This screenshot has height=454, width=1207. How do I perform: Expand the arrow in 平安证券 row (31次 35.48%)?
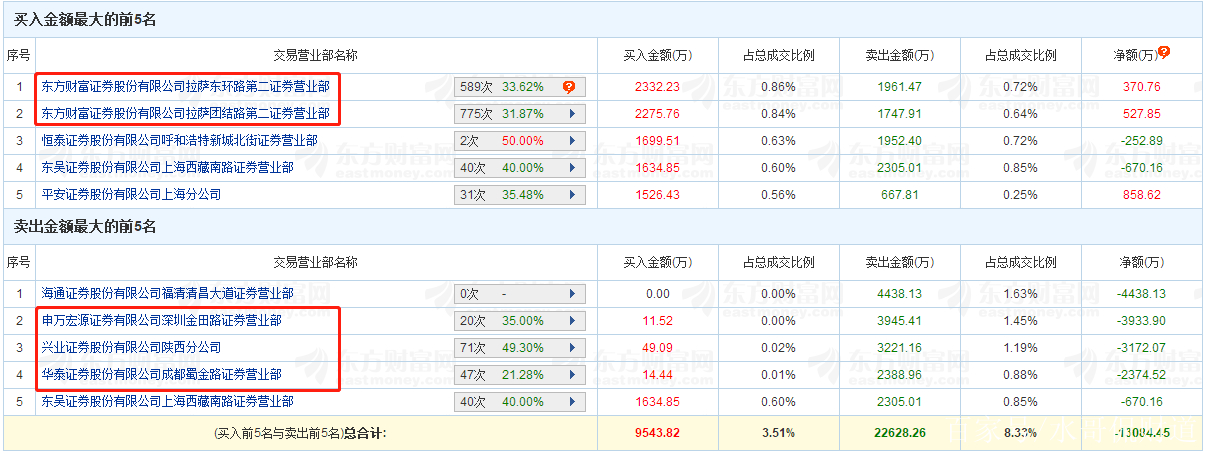[572, 194]
